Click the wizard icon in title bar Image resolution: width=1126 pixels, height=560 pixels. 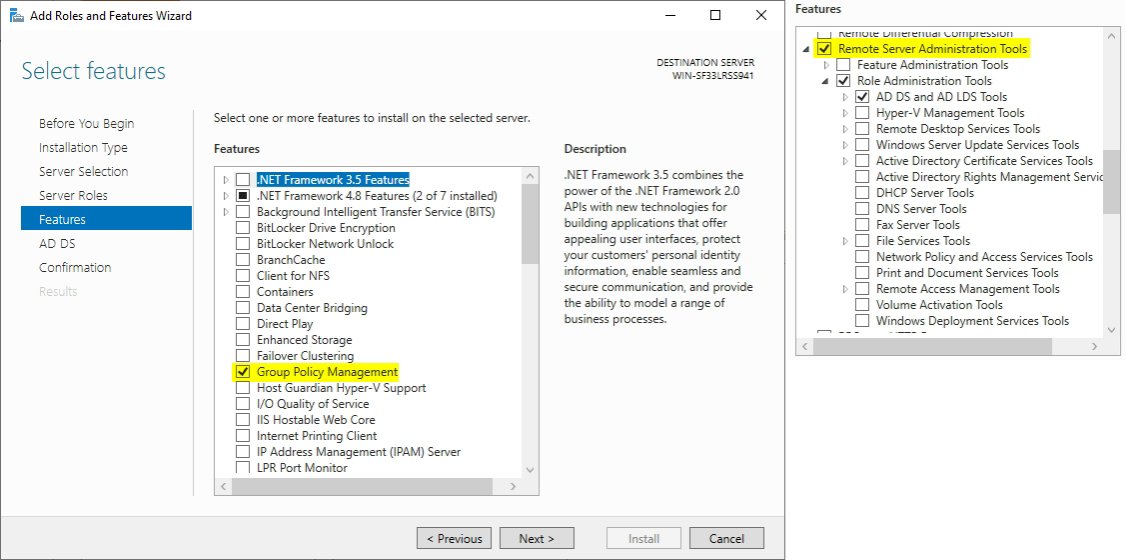[16, 16]
